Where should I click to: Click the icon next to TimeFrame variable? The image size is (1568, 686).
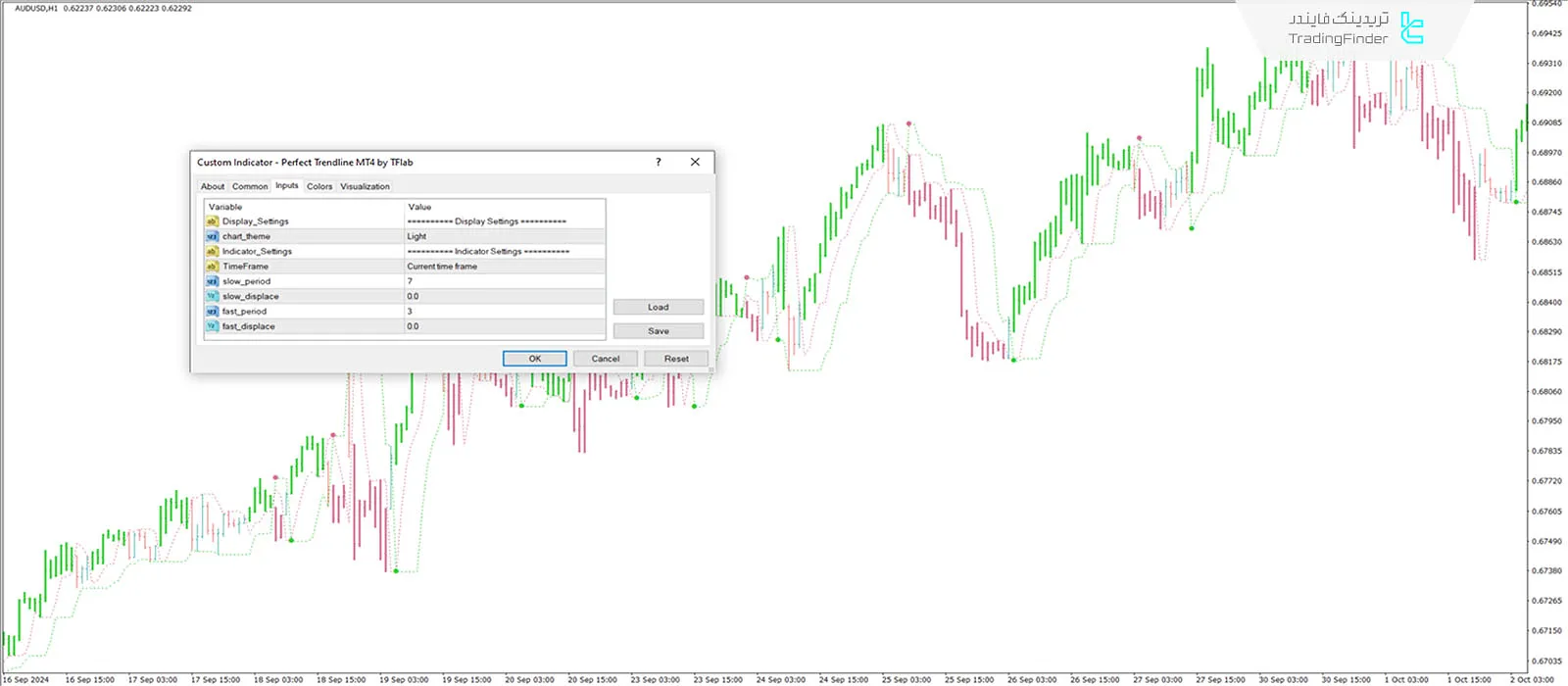[x=212, y=267]
